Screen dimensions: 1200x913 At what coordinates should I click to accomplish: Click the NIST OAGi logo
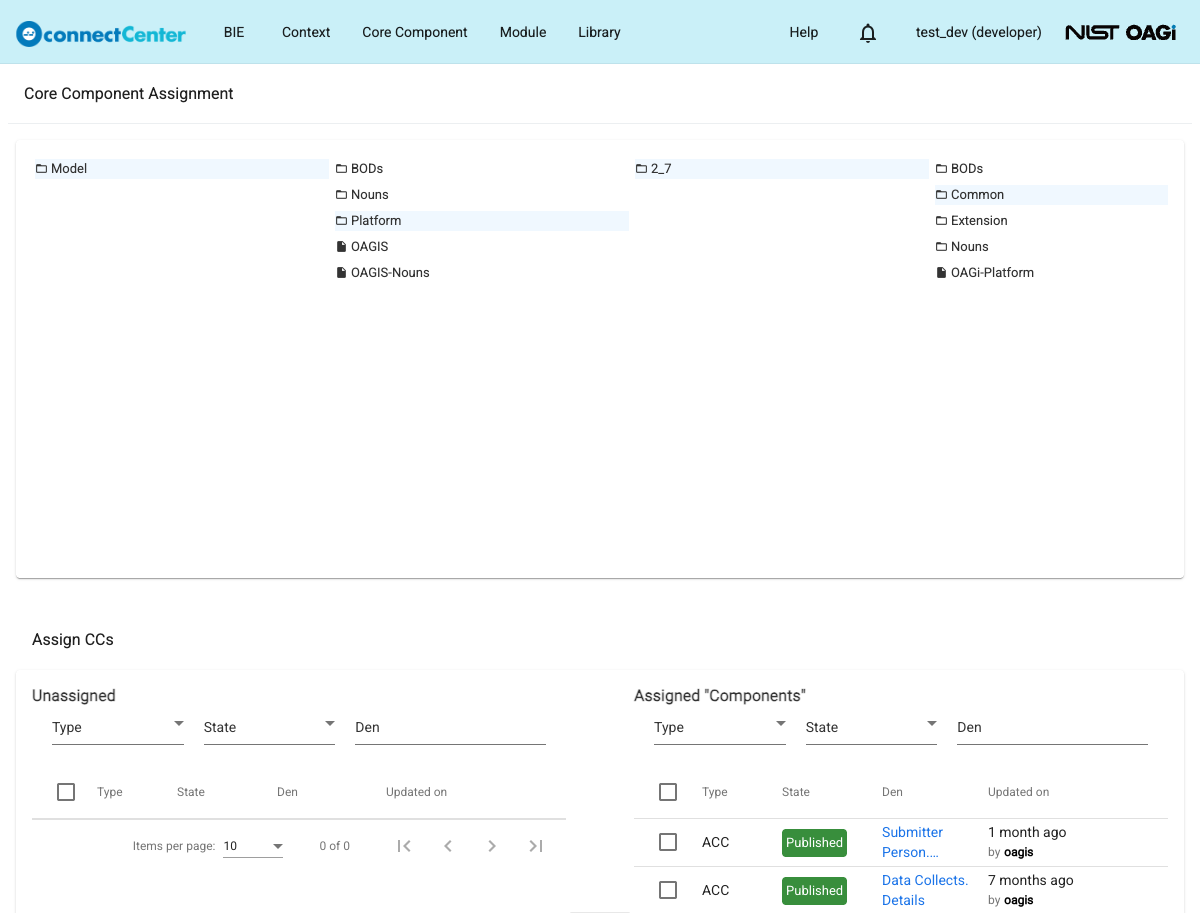pos(1121,32)
